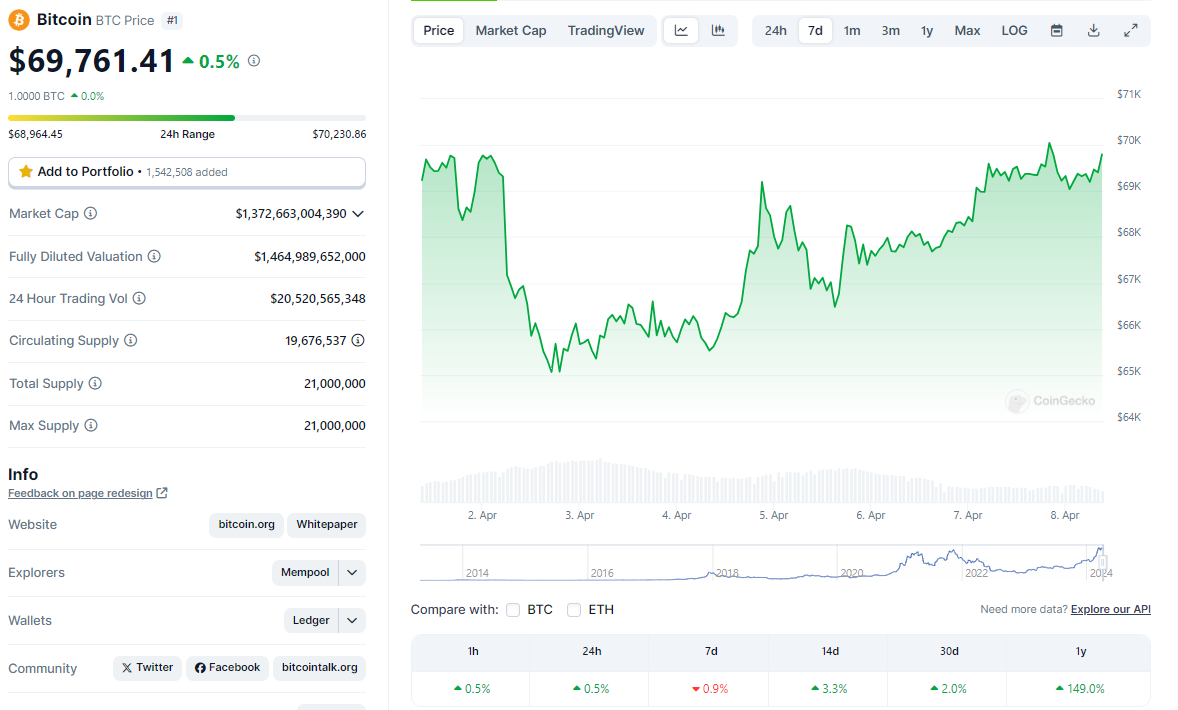Open the Wallets dropdown arrow

pos(352,621)
